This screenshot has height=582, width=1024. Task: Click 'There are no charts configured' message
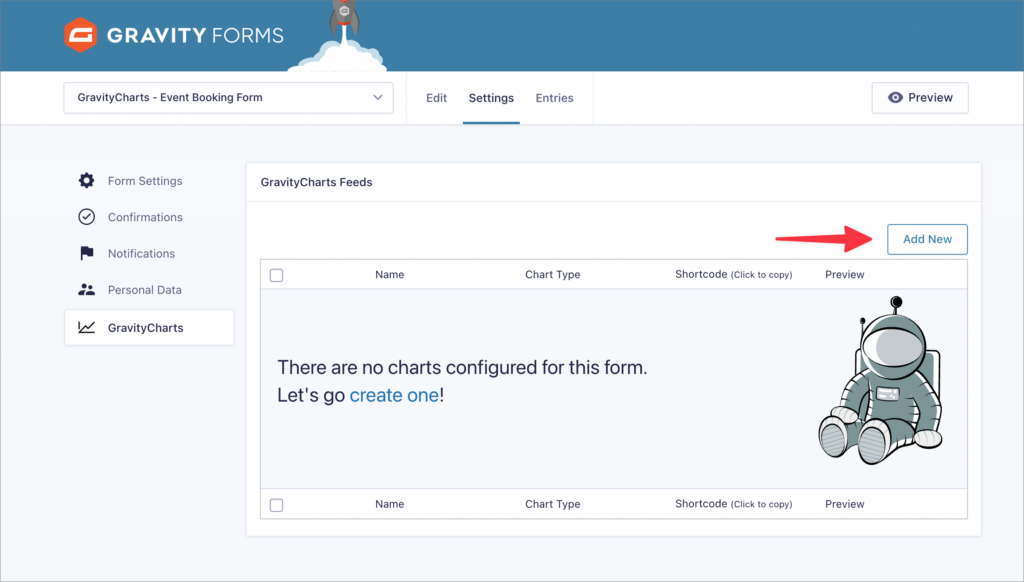[462, 368]
